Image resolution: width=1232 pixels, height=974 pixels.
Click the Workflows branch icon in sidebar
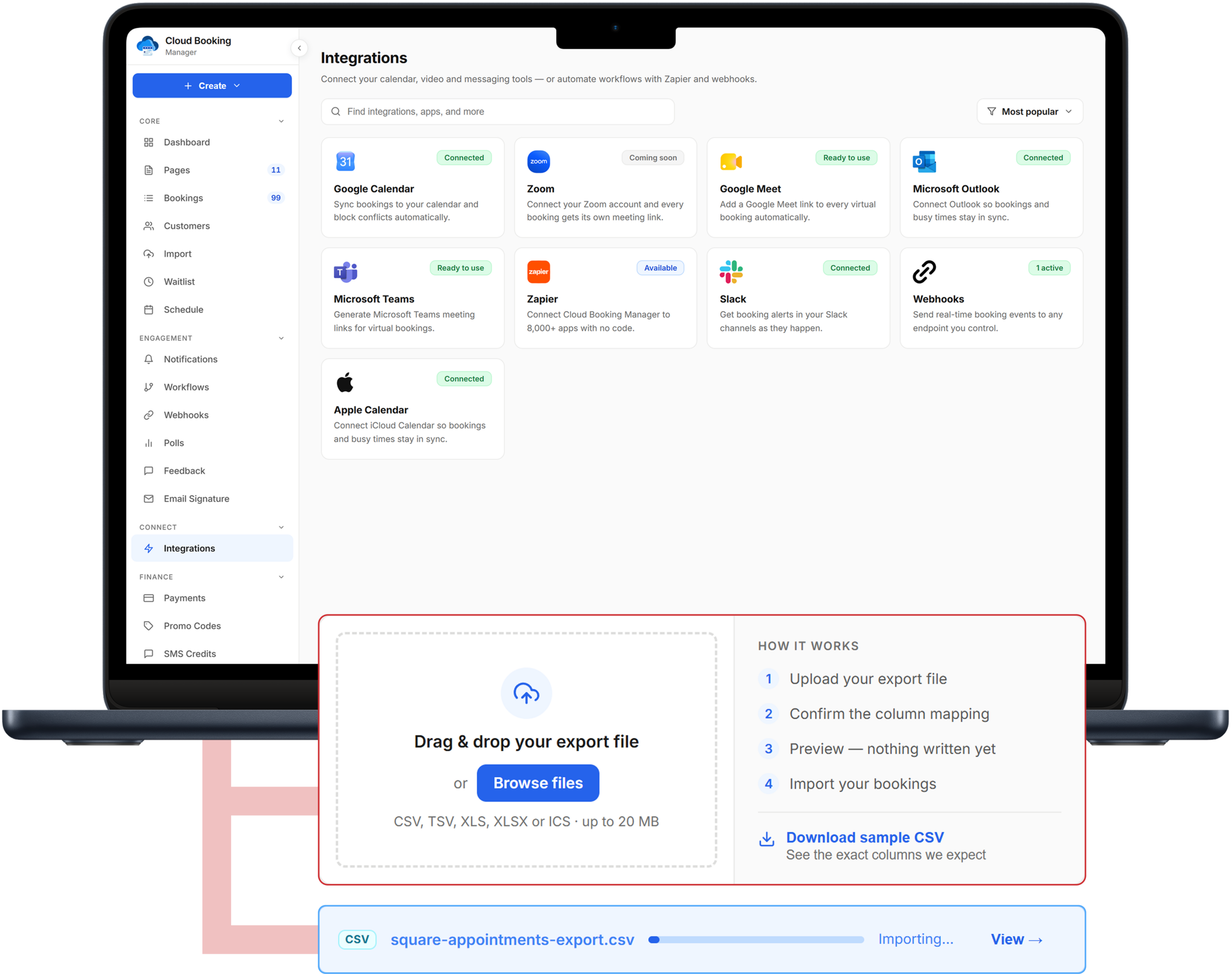click(x=149, y=387)
